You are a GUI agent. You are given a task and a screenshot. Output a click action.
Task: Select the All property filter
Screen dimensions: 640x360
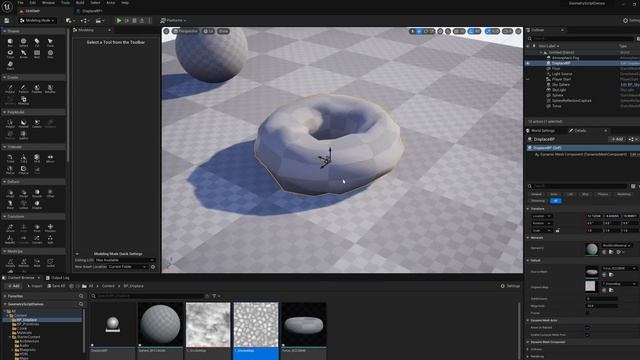(556, 201)
